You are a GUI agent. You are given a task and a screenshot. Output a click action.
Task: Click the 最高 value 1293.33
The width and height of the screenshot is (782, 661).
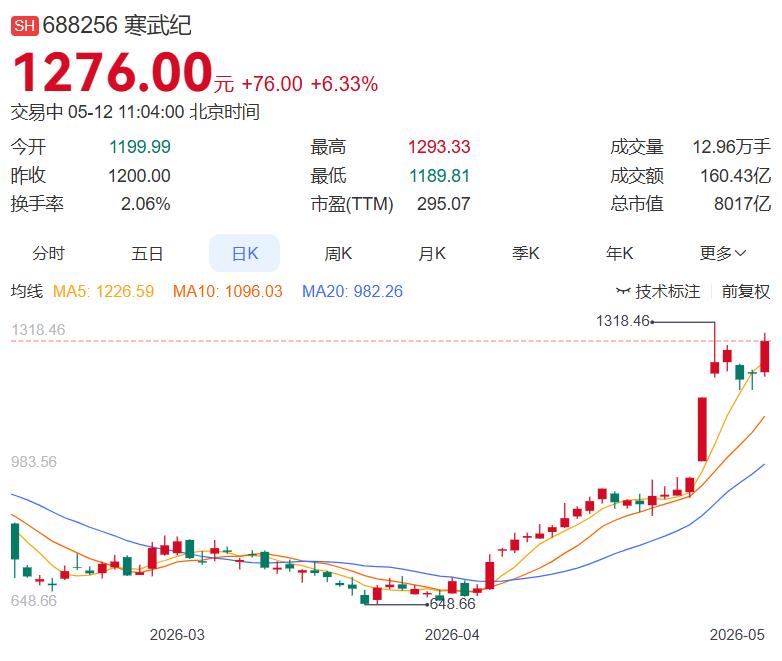[439, 147]
